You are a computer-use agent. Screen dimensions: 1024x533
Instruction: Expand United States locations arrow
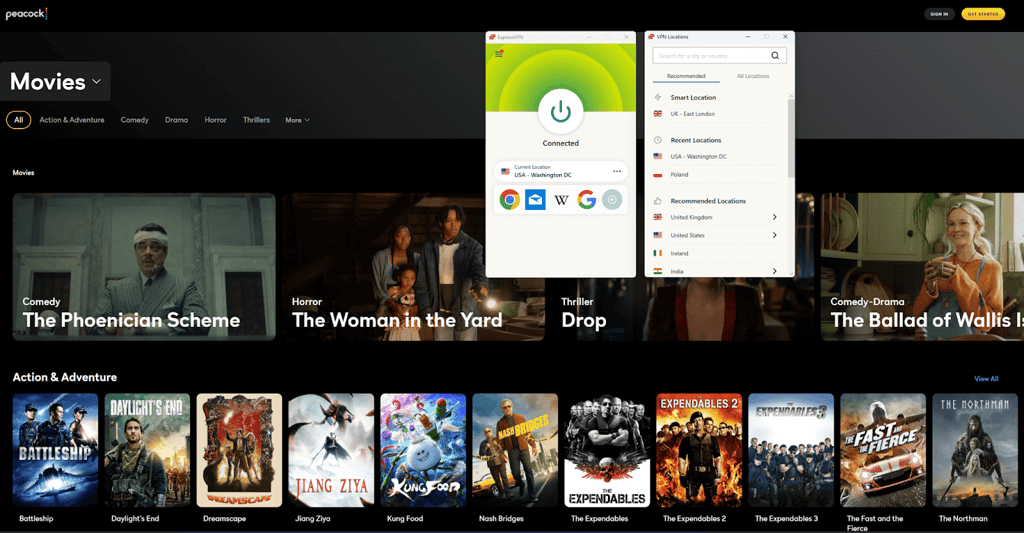click(x=775, y=235)
